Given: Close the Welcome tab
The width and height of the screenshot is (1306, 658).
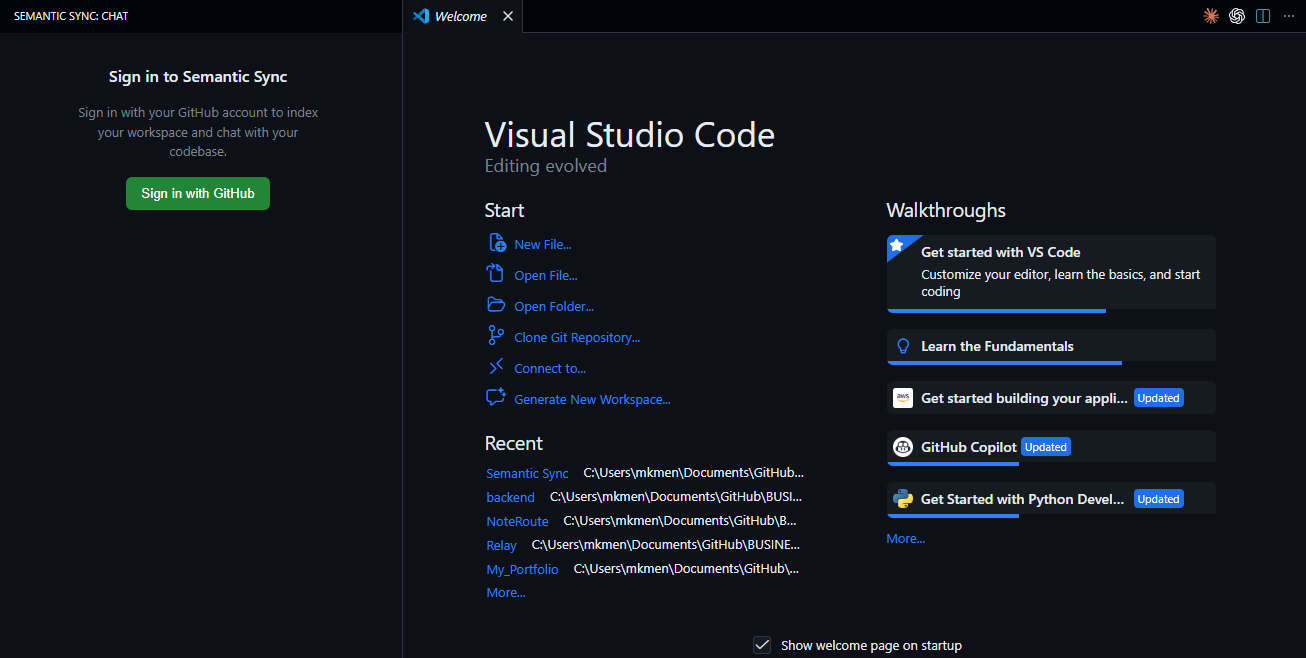Looking at the screenshot, I should [508, 16].
